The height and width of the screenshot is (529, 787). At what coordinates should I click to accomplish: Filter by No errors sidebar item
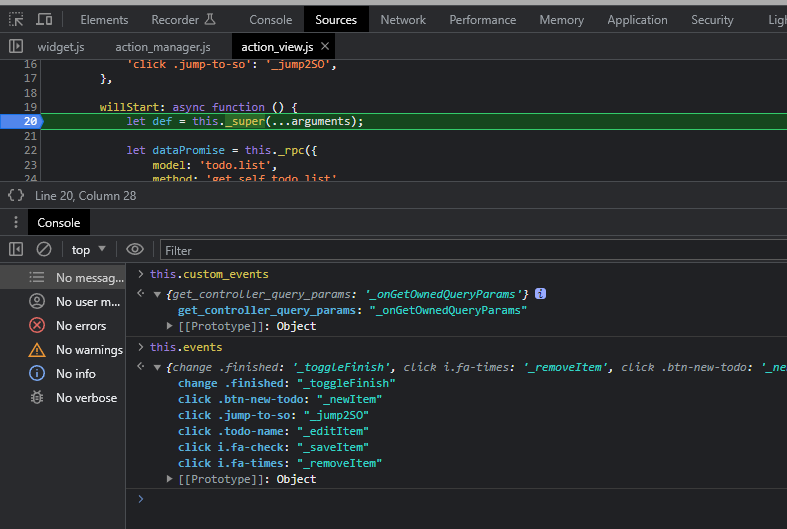tap(63, 325)
